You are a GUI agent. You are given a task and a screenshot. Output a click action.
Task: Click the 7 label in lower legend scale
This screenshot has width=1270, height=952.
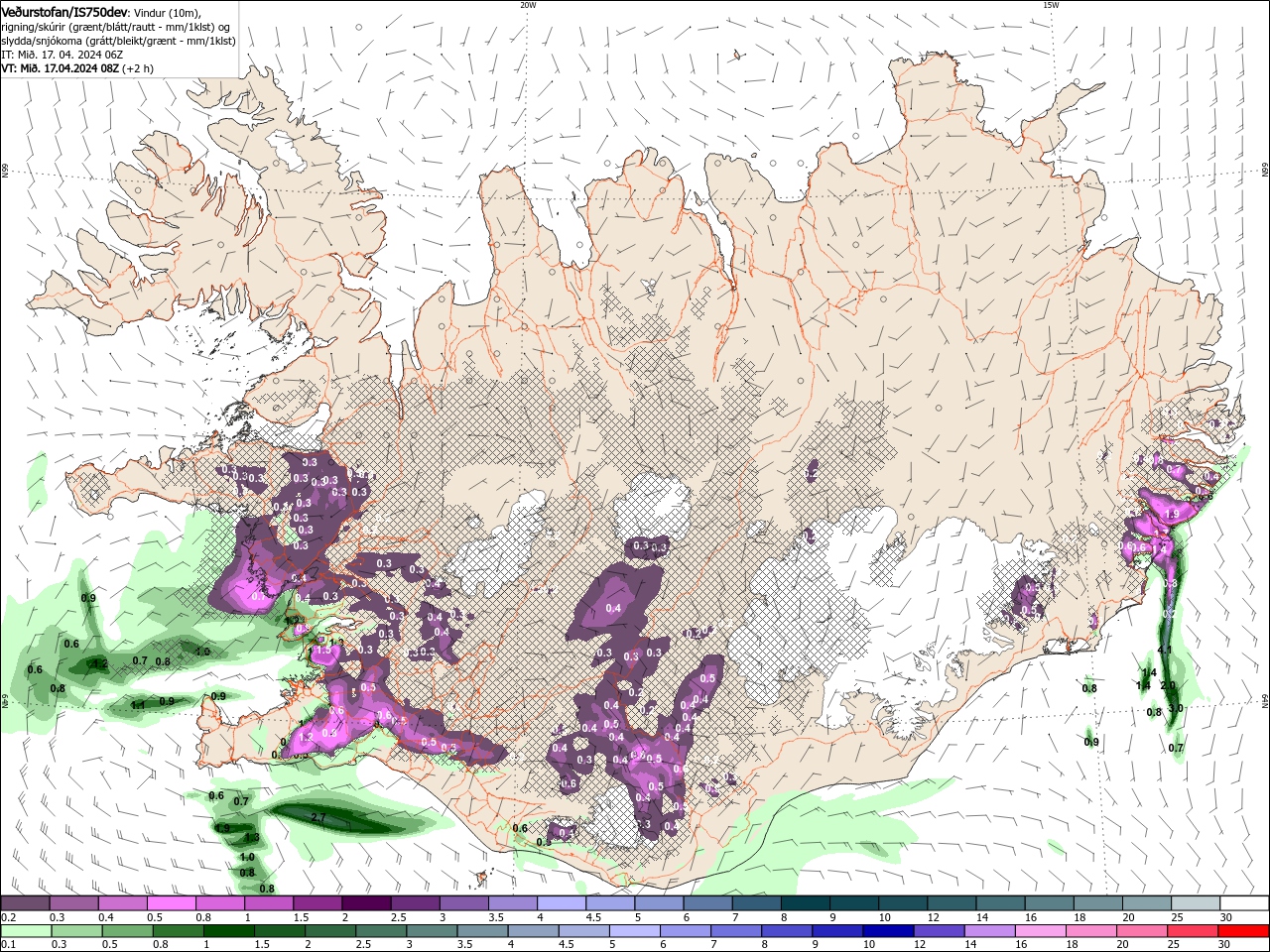pyautogui.click(x=713, y=944)
